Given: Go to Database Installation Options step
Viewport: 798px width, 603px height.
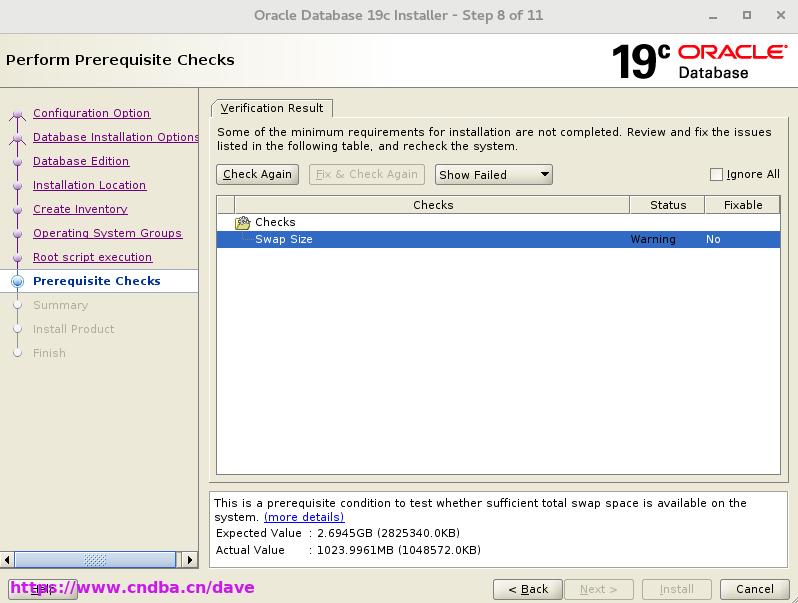Looking at the screenshot, I should pyautogui.click(x=116, y=137).
